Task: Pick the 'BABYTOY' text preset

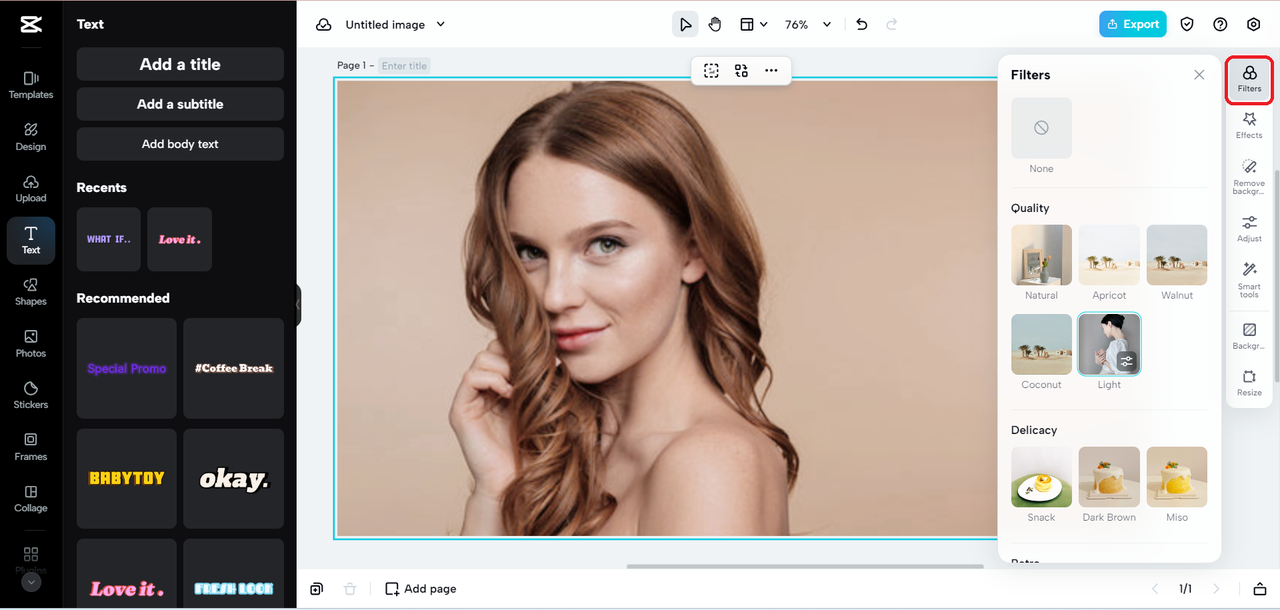Action: coord(127,479)
